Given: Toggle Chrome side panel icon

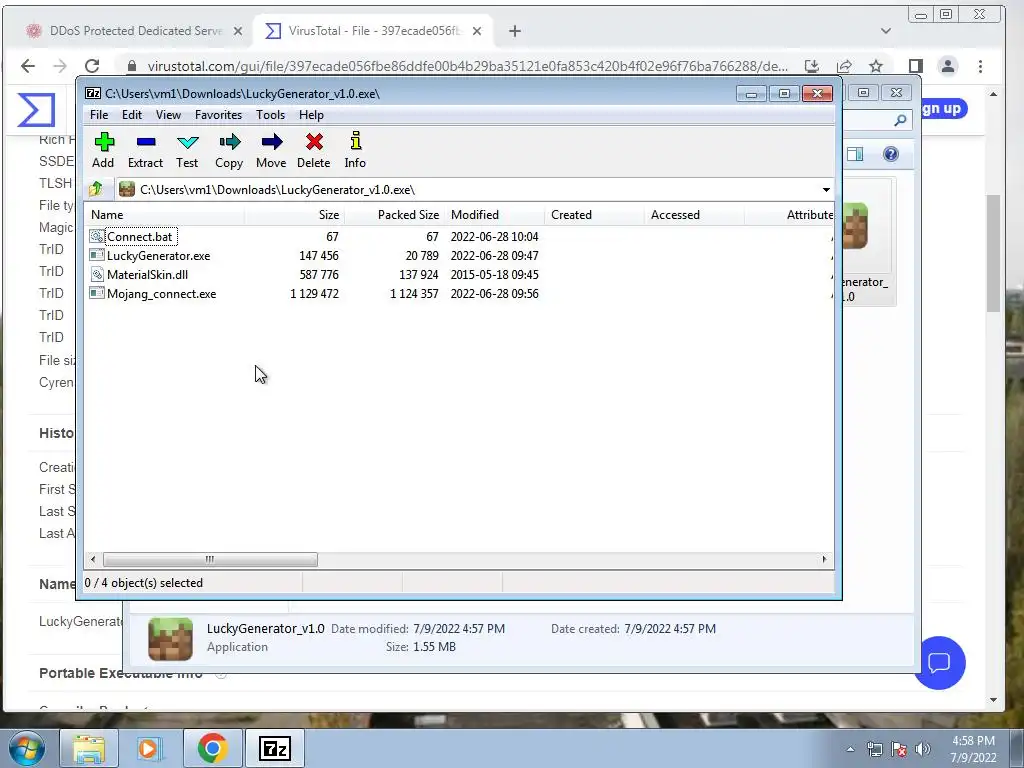Looking at the screenshot, I should [916, 66].
